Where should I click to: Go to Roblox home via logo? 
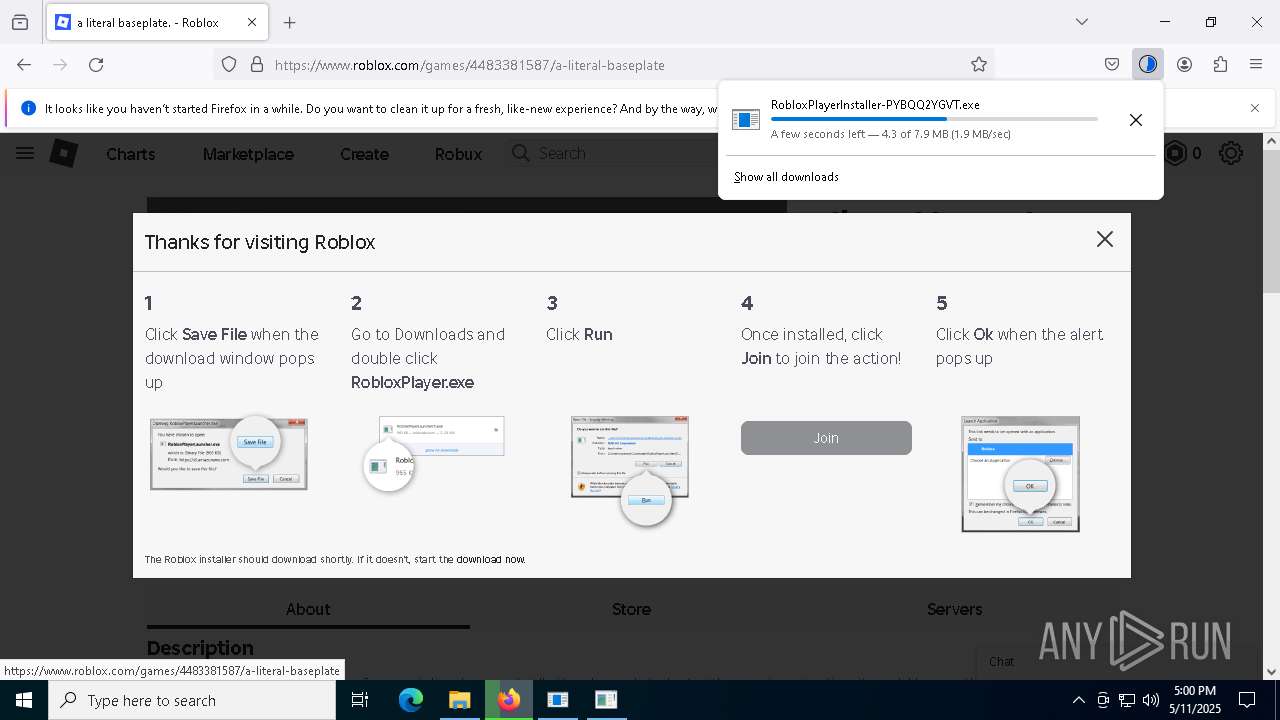coord(64,153)
